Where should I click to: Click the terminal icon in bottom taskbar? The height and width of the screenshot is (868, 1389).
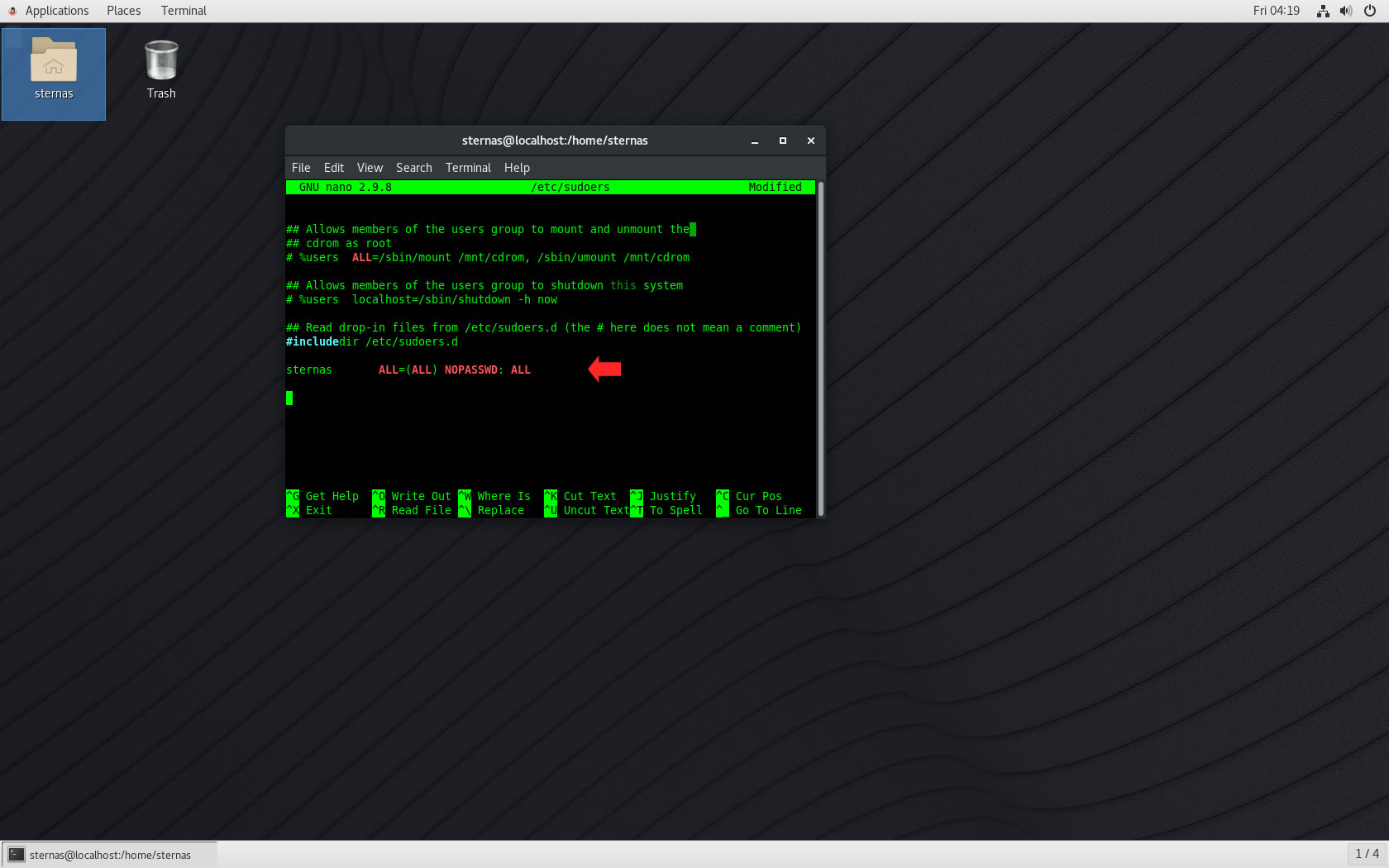(17, 855)
